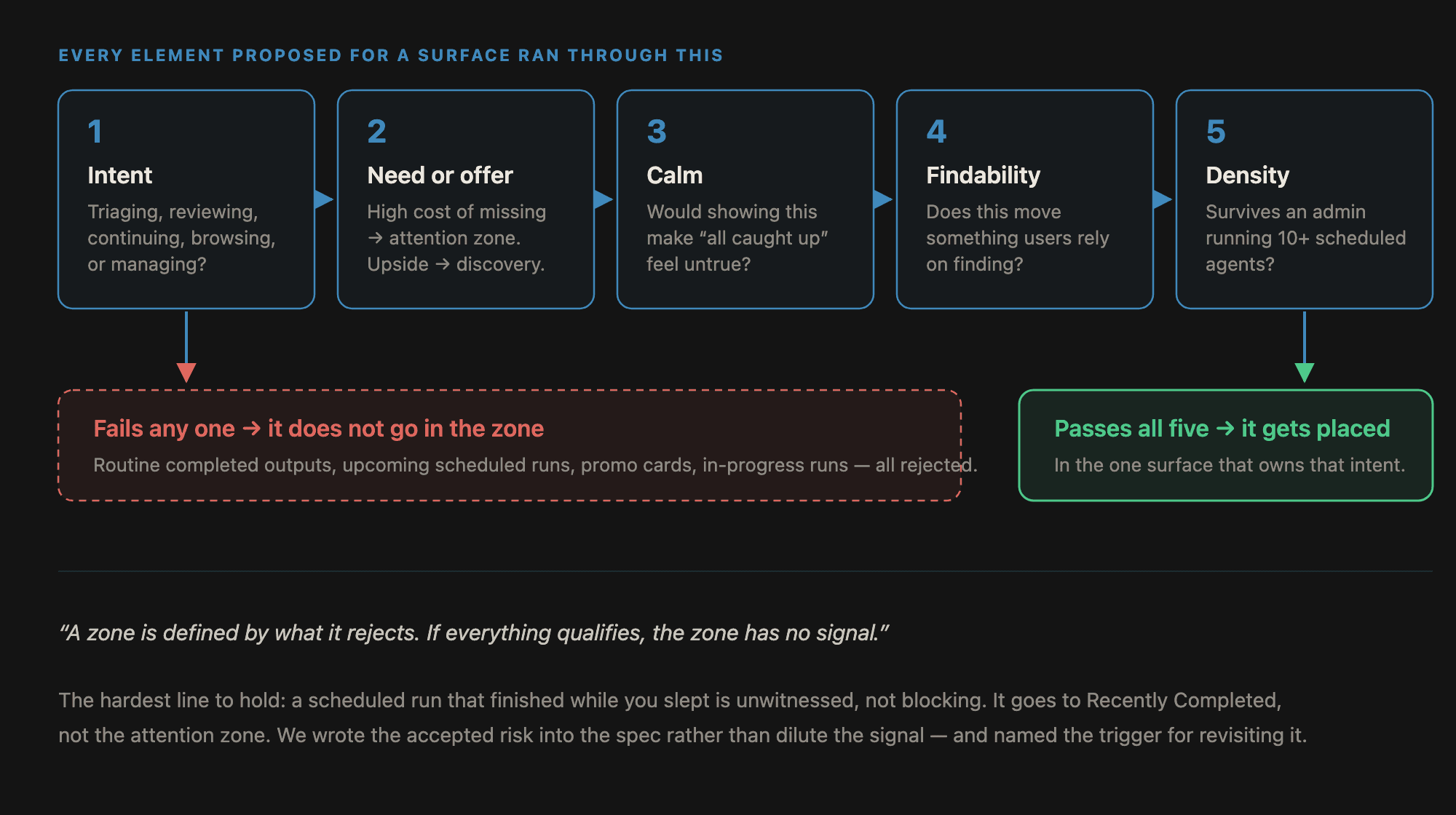This screenshot has height=815, width=1456.
Task: Click the red 'Fails any one' heading
Action: 318,429
